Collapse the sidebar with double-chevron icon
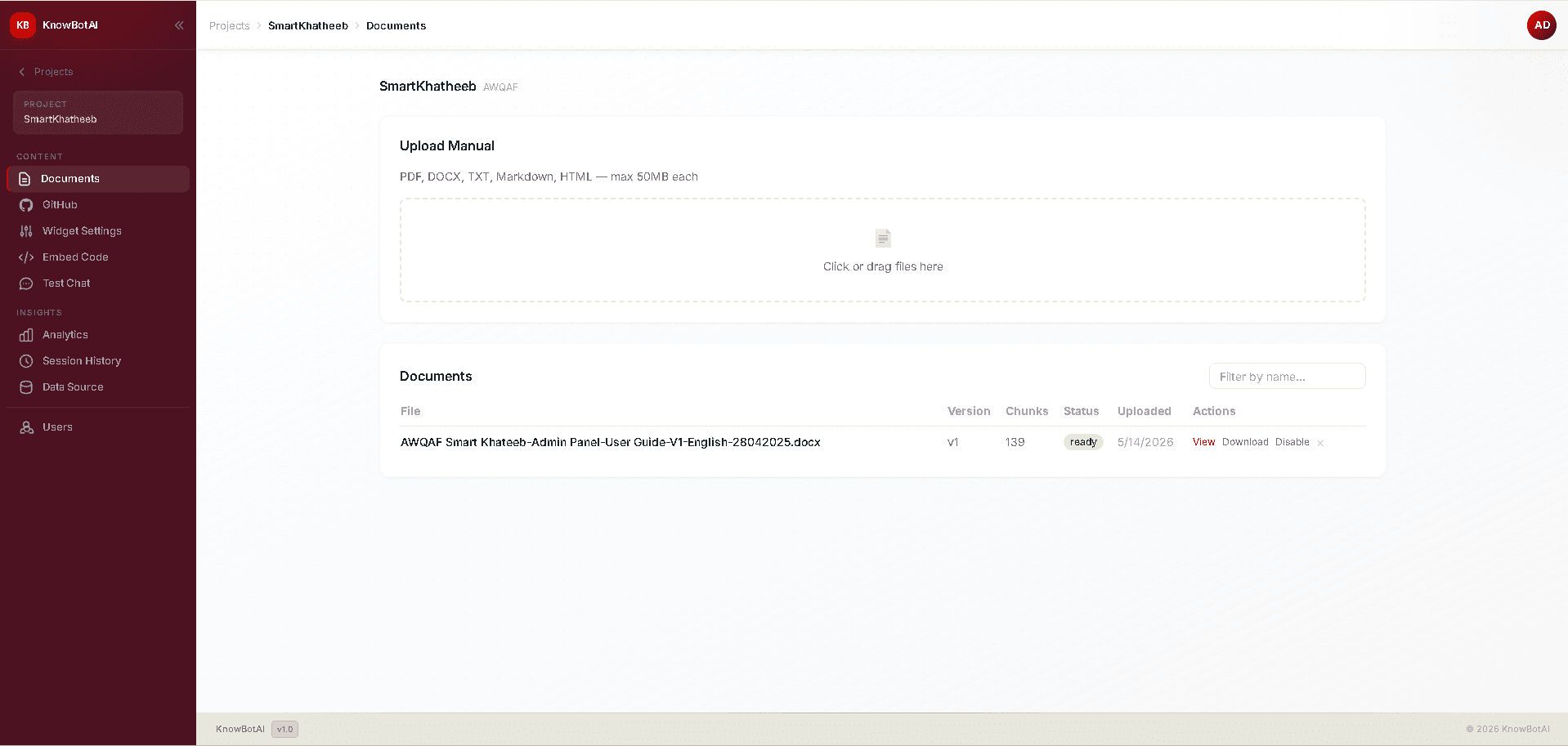 pos(179,25)
